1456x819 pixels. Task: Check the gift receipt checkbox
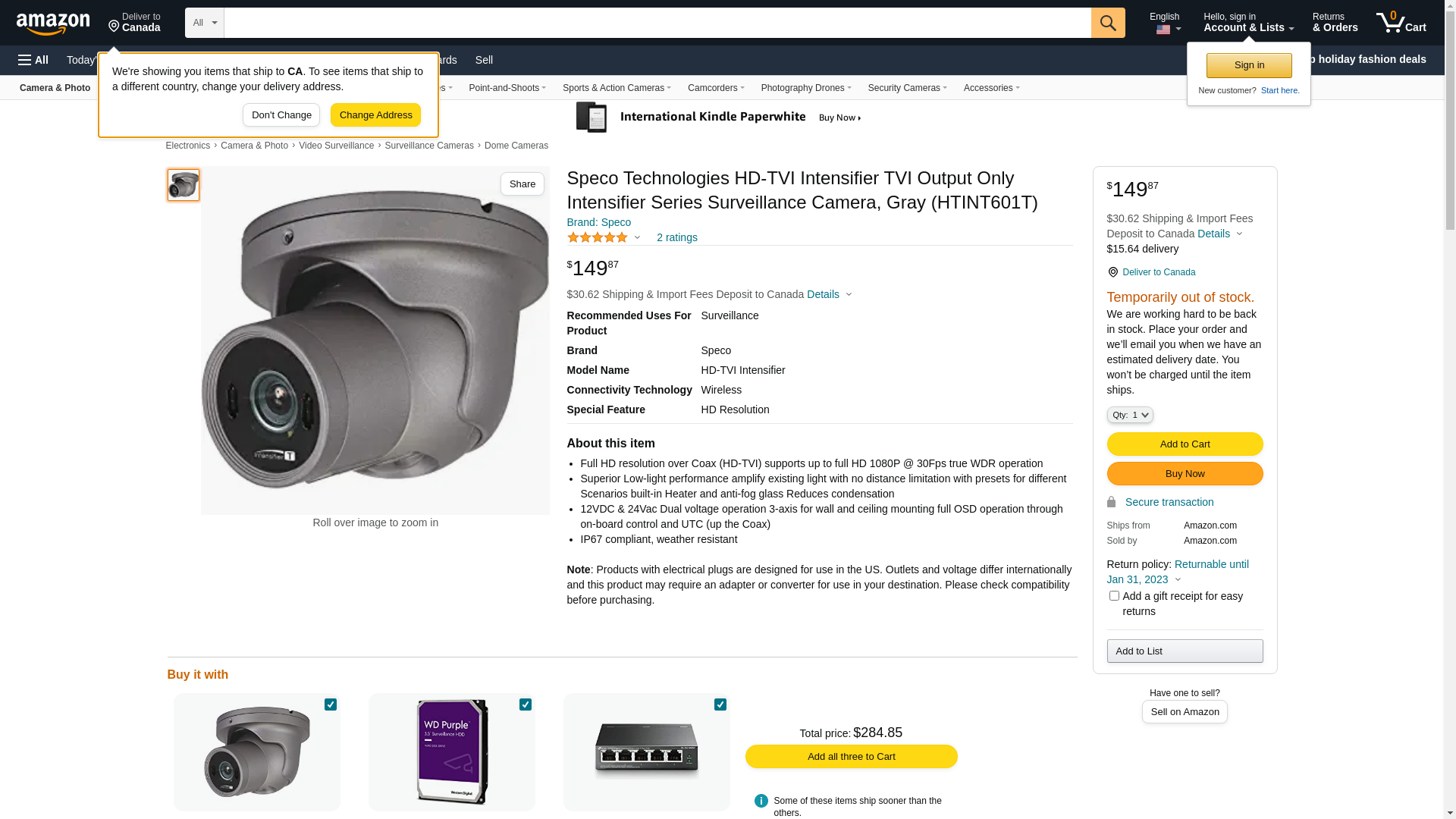click(1114, 596)
